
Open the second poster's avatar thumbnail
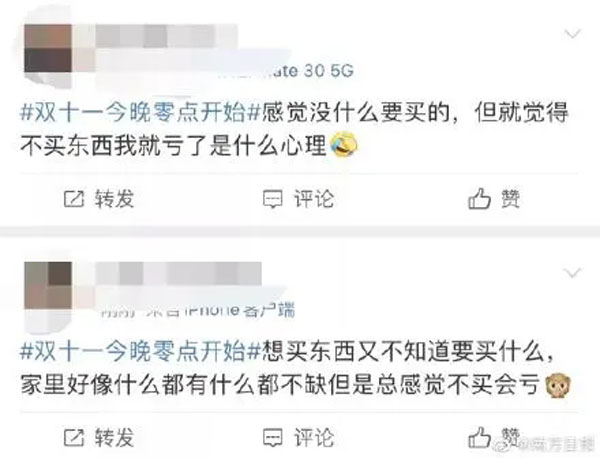pyautogui.click(x=48, y=285)
